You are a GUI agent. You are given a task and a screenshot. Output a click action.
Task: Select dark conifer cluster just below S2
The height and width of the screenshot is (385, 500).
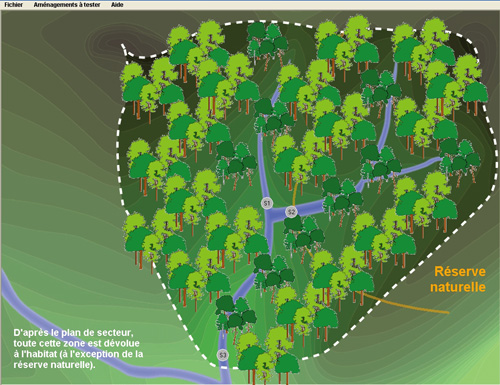click(x=303, y=235)
